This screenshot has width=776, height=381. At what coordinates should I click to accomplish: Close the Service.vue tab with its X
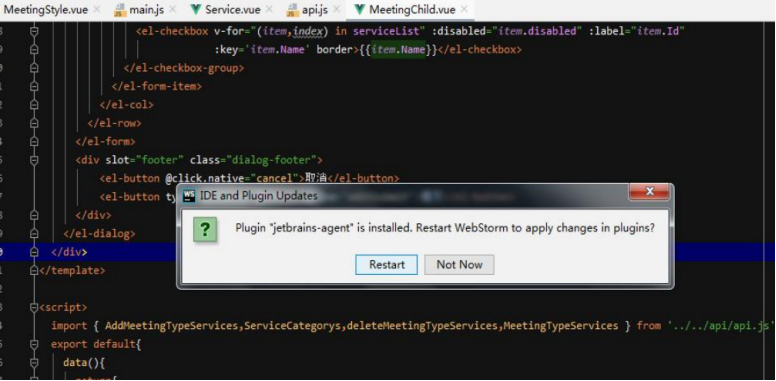269,9
